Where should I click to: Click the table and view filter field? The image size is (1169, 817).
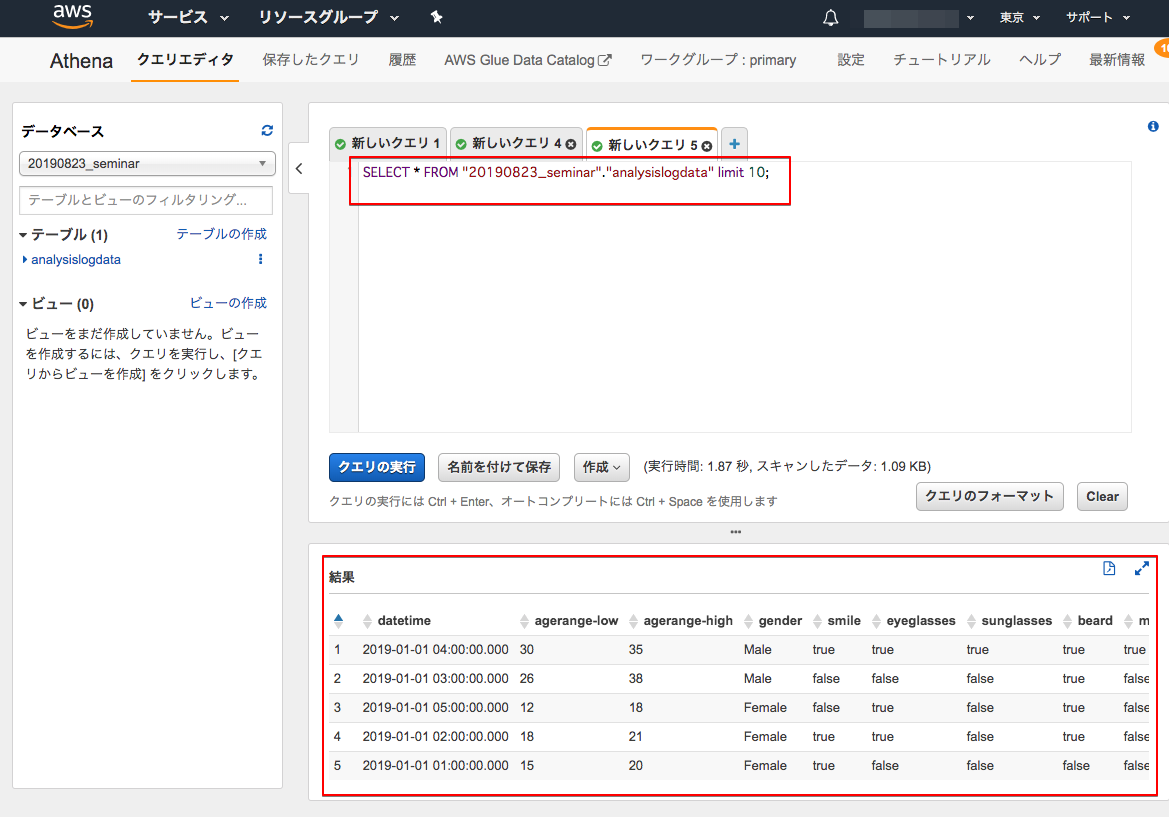146,200
